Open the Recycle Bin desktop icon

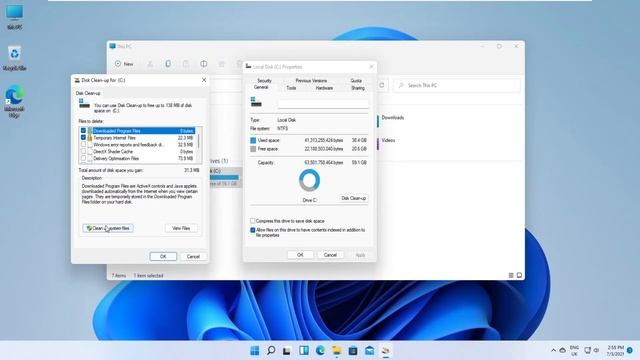pos(14,58)
